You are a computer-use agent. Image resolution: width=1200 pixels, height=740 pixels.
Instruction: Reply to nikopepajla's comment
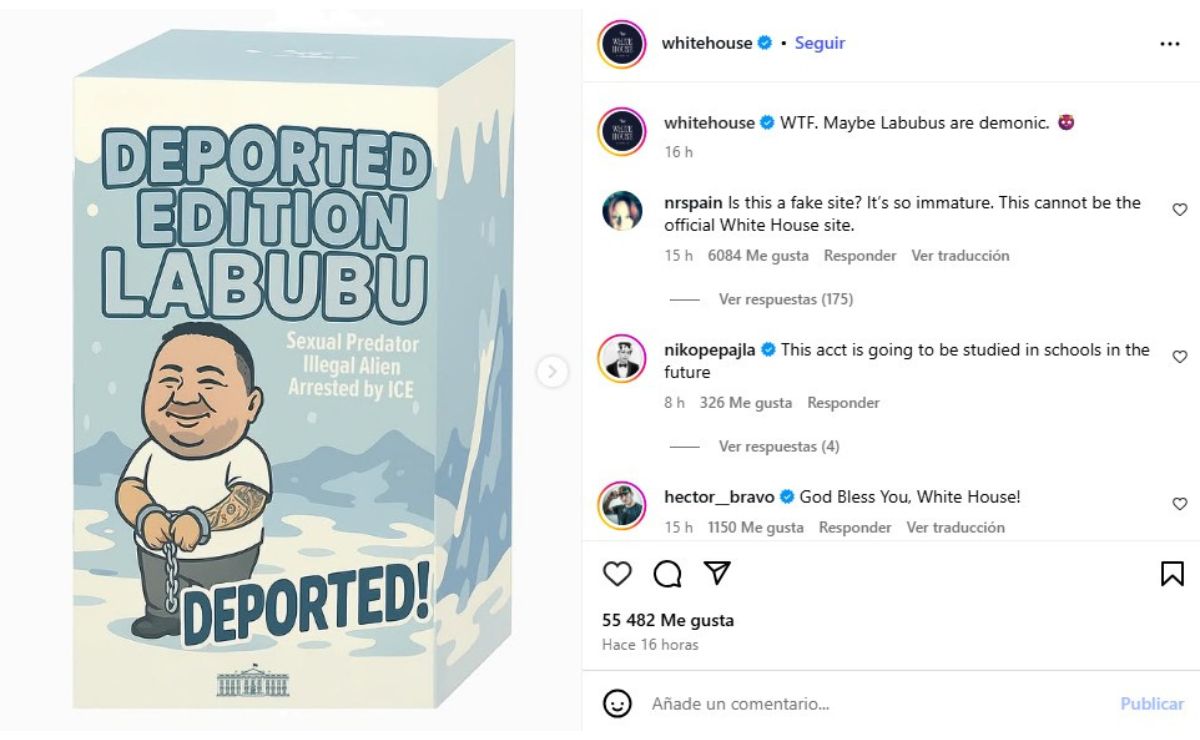(843, 403)
